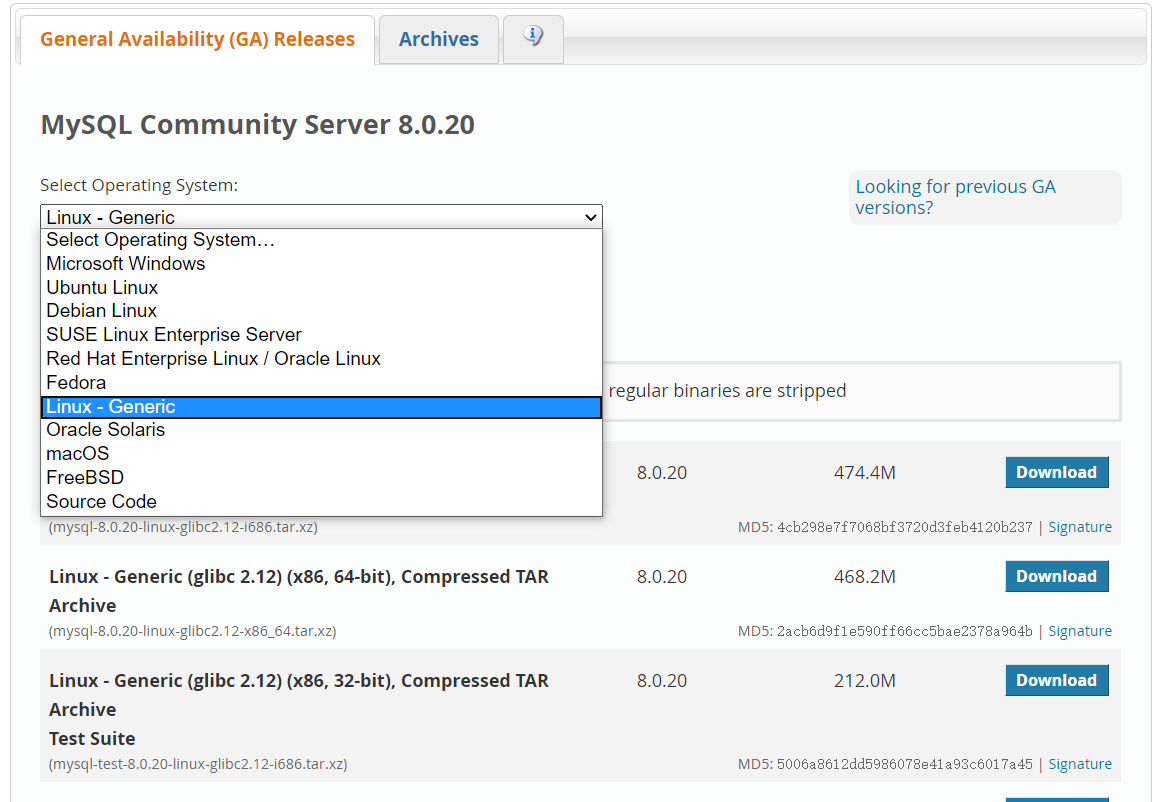Screen dimensions: 1162x802
Task: Open the information icon tab
Action: click(533, 38)
